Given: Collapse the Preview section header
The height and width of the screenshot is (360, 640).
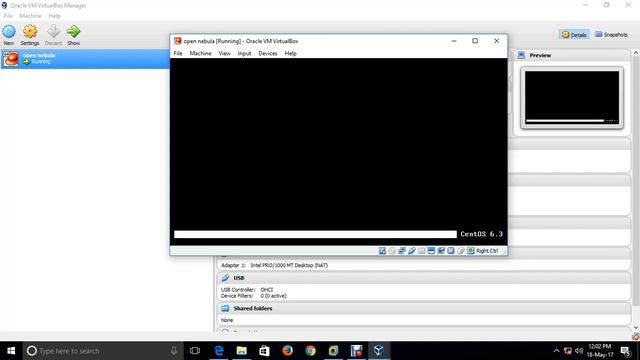Looking at the screenshot, I should click(x=571, y=55).
